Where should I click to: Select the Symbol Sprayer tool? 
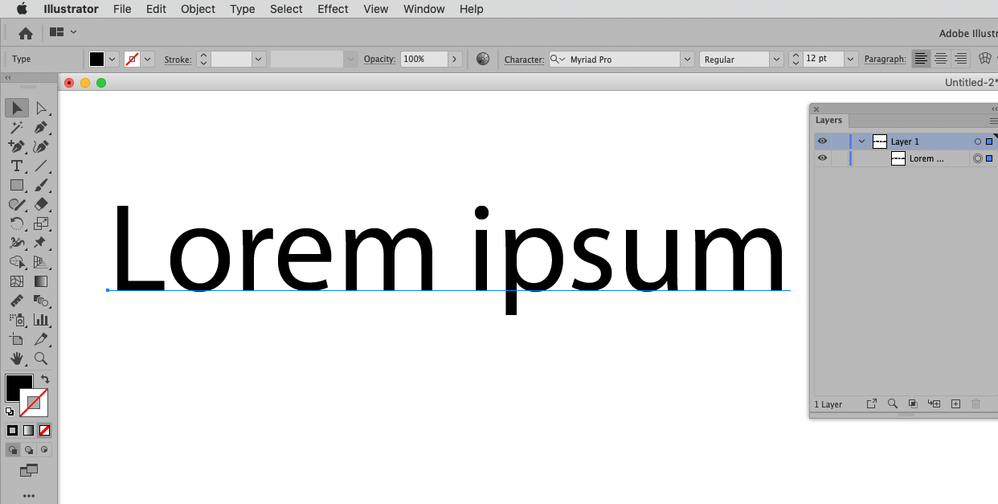pyautogui.click(x=17, y=319)
